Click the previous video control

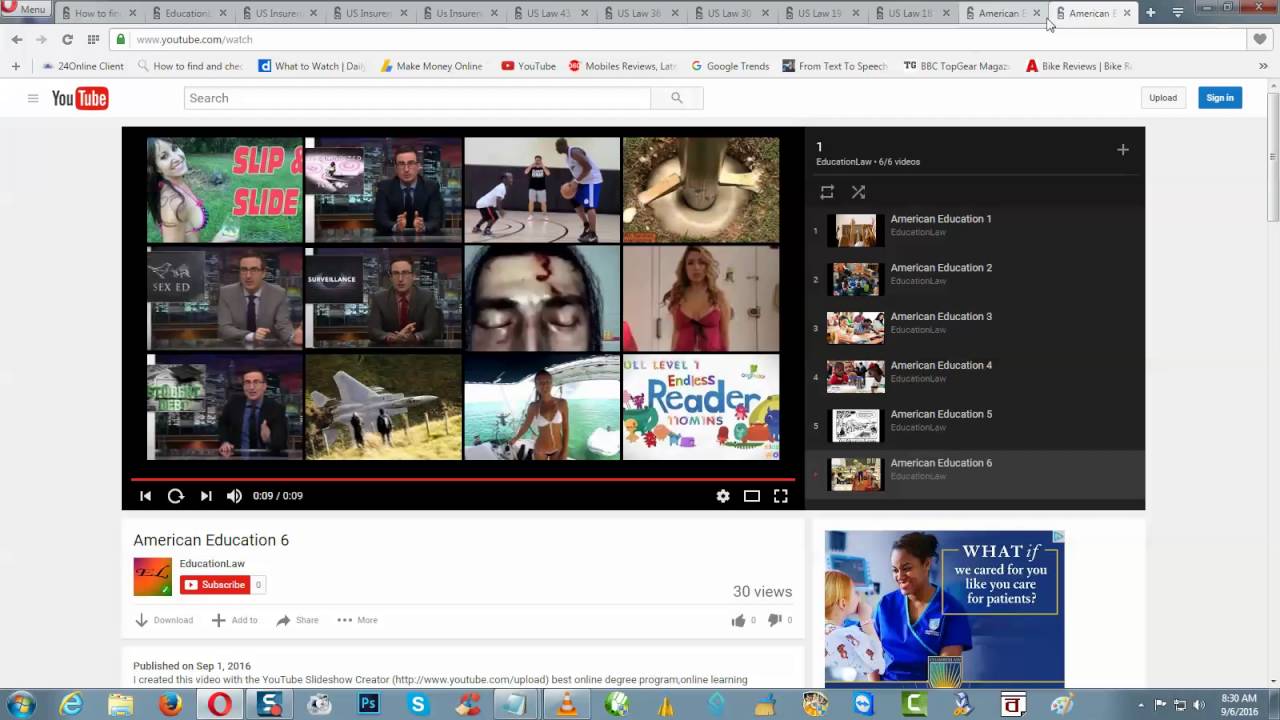click(x=145, y=496)
